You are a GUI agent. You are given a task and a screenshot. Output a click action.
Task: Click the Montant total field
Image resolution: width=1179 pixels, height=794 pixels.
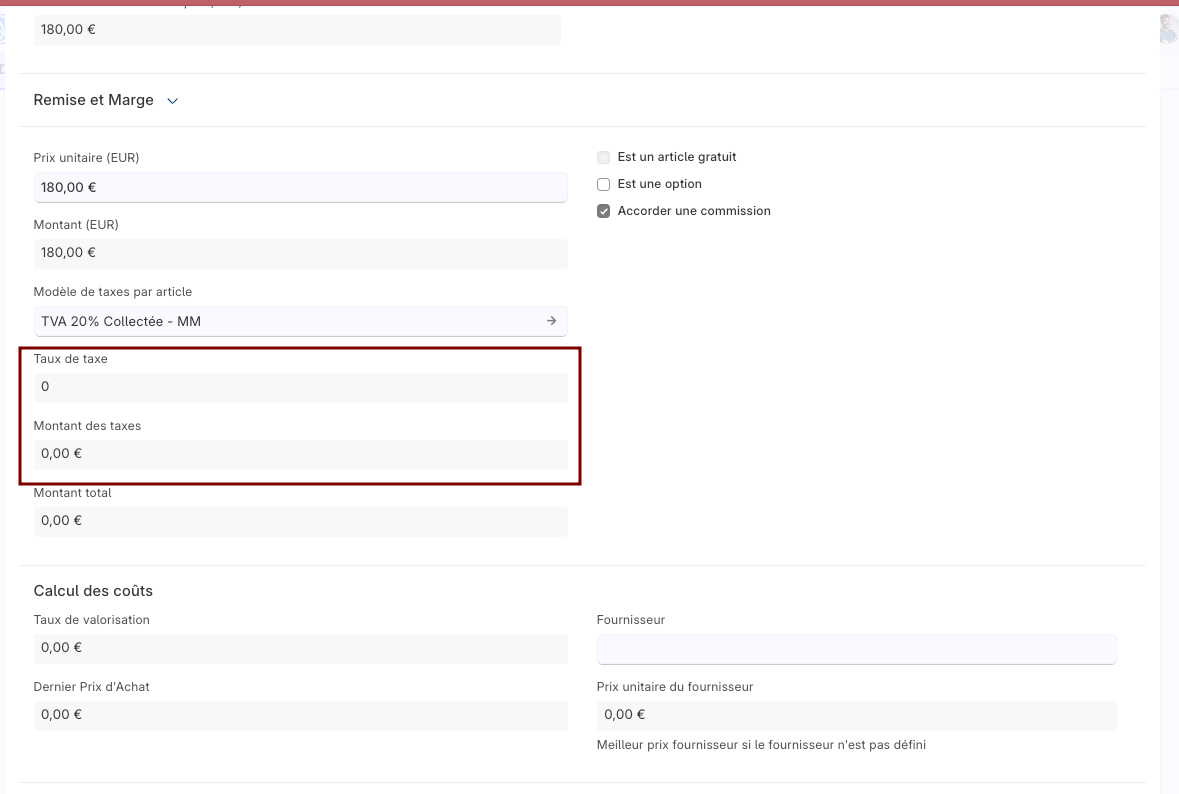point(300,521)
